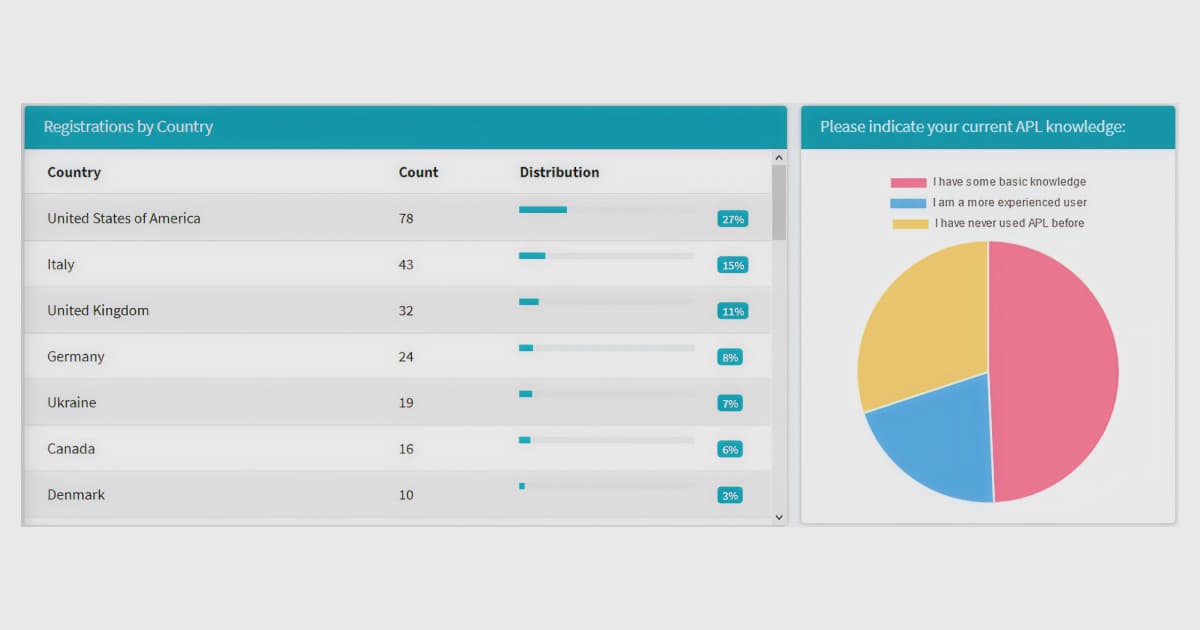Click the yellow pie chart slice
Image resolution: width=1200 pixels, height=630 pixels.
[920, 320]
